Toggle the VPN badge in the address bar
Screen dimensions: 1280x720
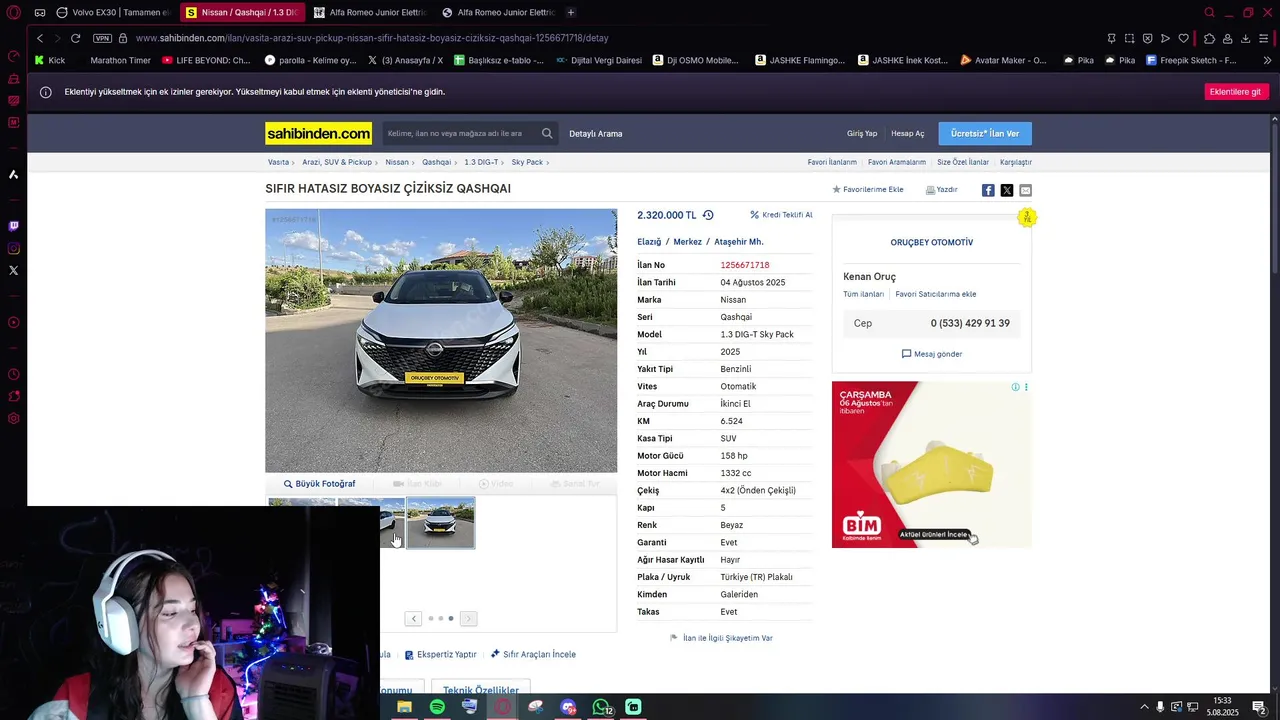(102, 38)
